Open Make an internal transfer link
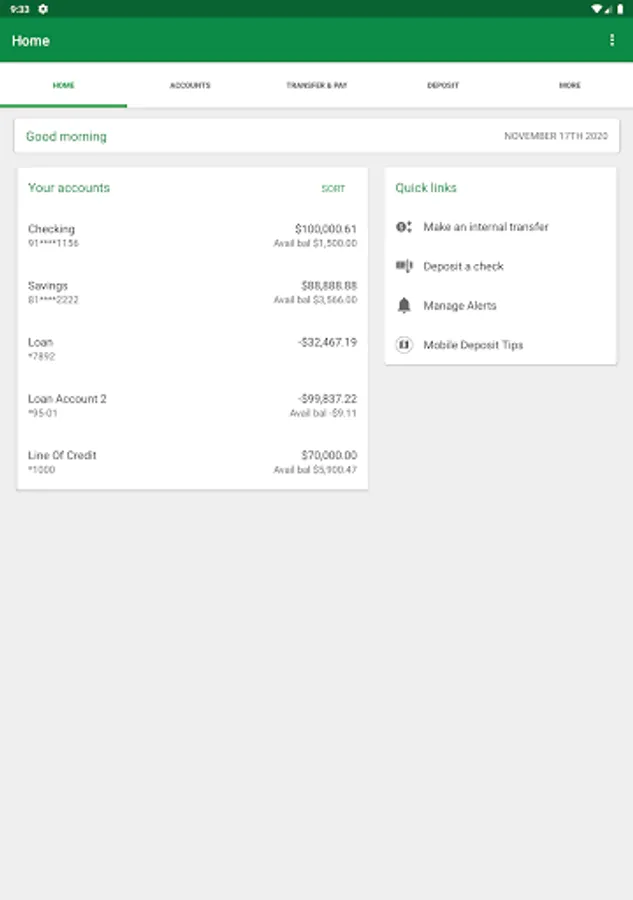This screenshot has height=900, width=633. (x=486, y=227)
